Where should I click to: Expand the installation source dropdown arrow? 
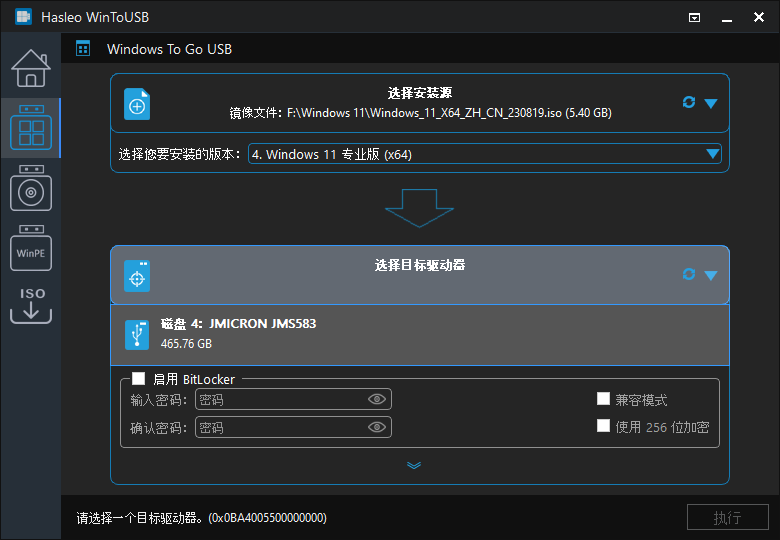coord(711,103)
